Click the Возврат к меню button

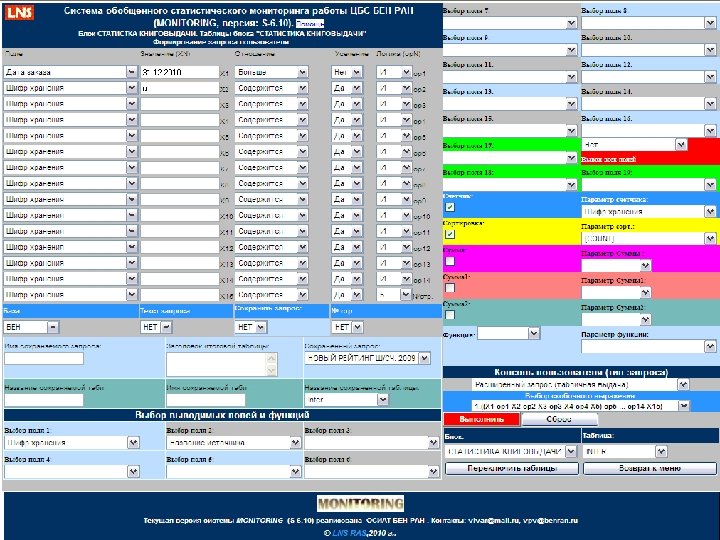[x=650, y=468]
